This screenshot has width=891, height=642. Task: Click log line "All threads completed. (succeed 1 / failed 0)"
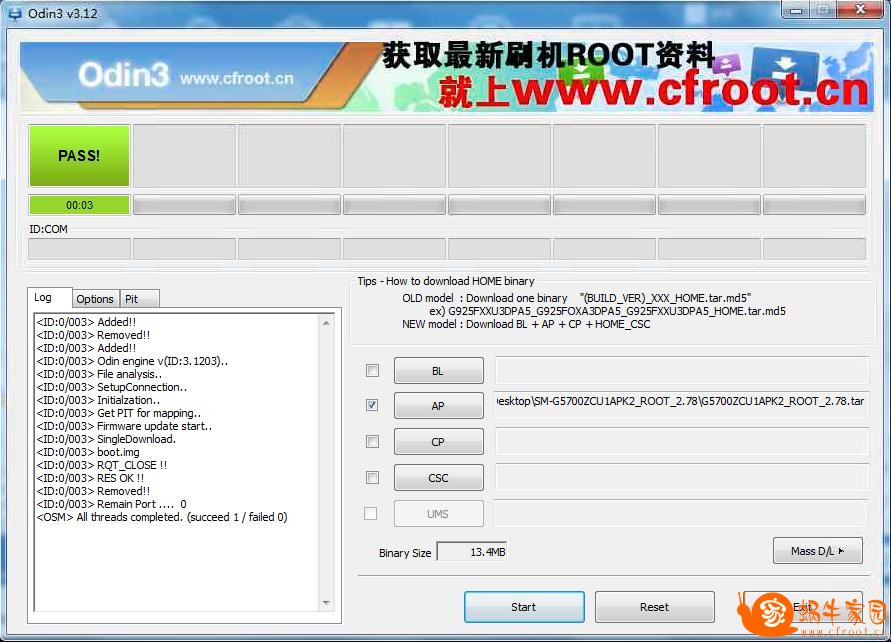coord(162,518)
